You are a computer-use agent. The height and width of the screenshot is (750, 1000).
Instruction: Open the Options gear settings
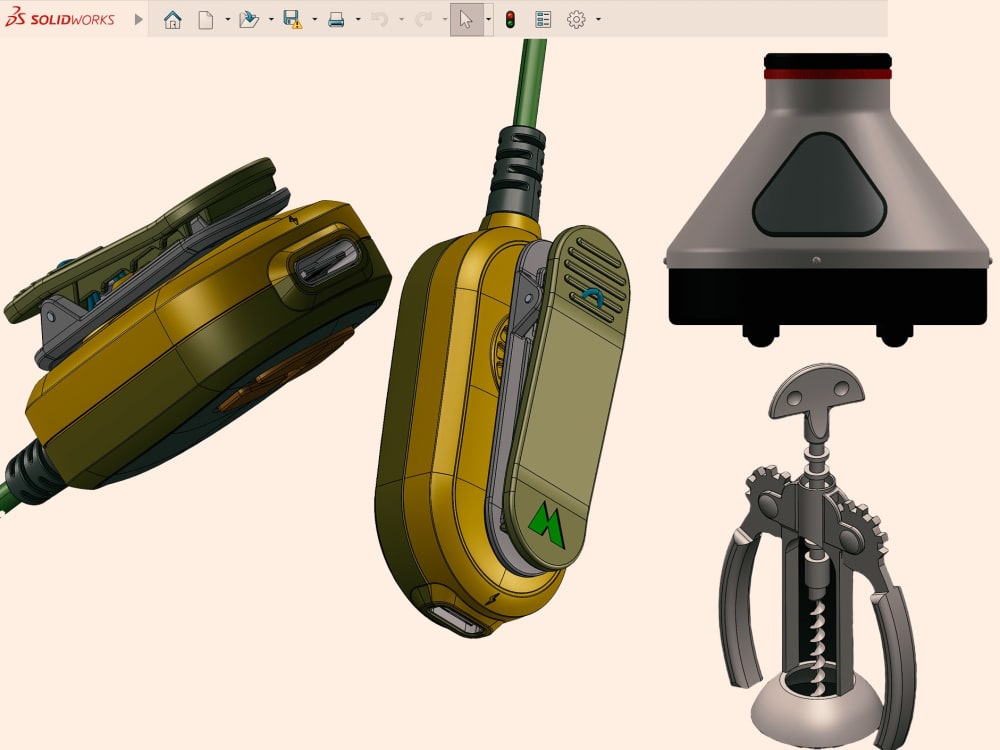pos(576,19)
